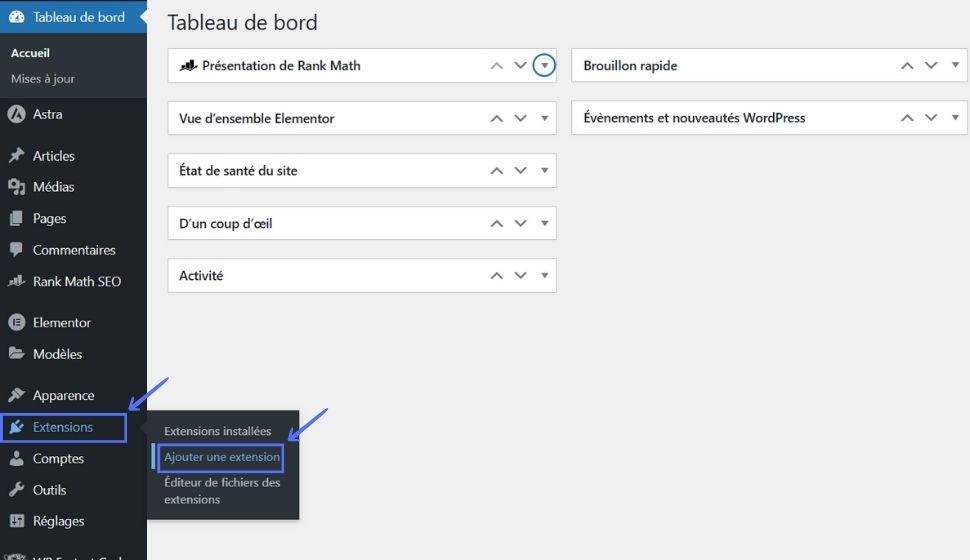
Task: Click the Brouillon rapide widget title
Action: coord(630,66)
